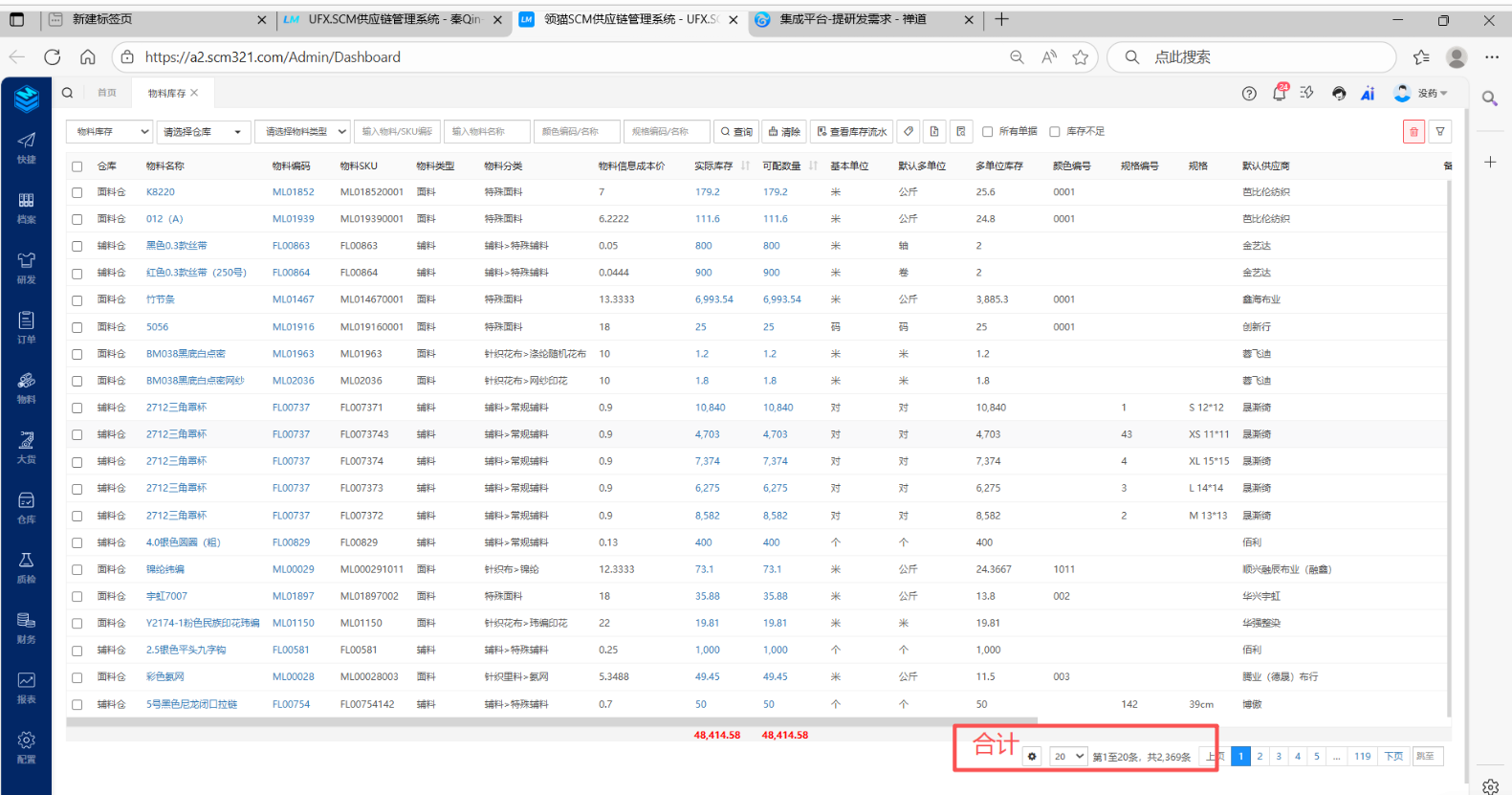
Task: Click the red trash delete icon
Action: [x=1413, y=132]
